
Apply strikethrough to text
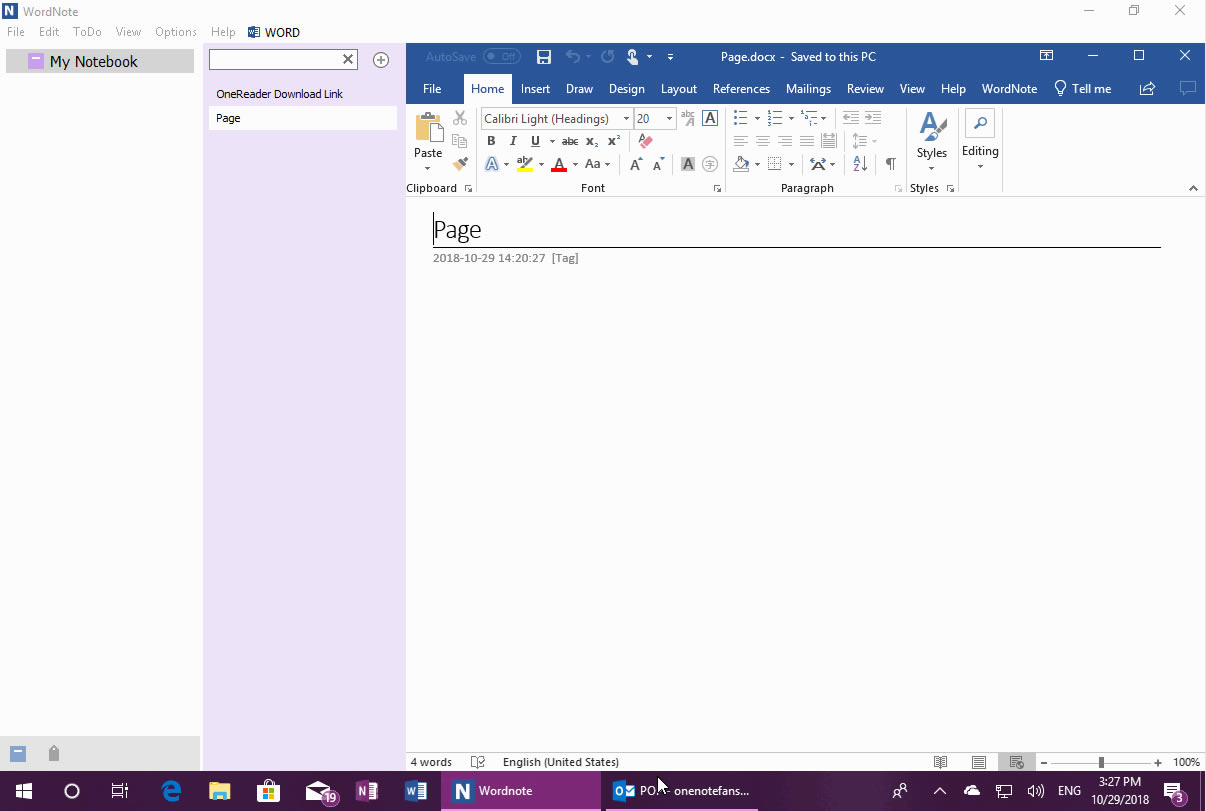pos(570,141)
